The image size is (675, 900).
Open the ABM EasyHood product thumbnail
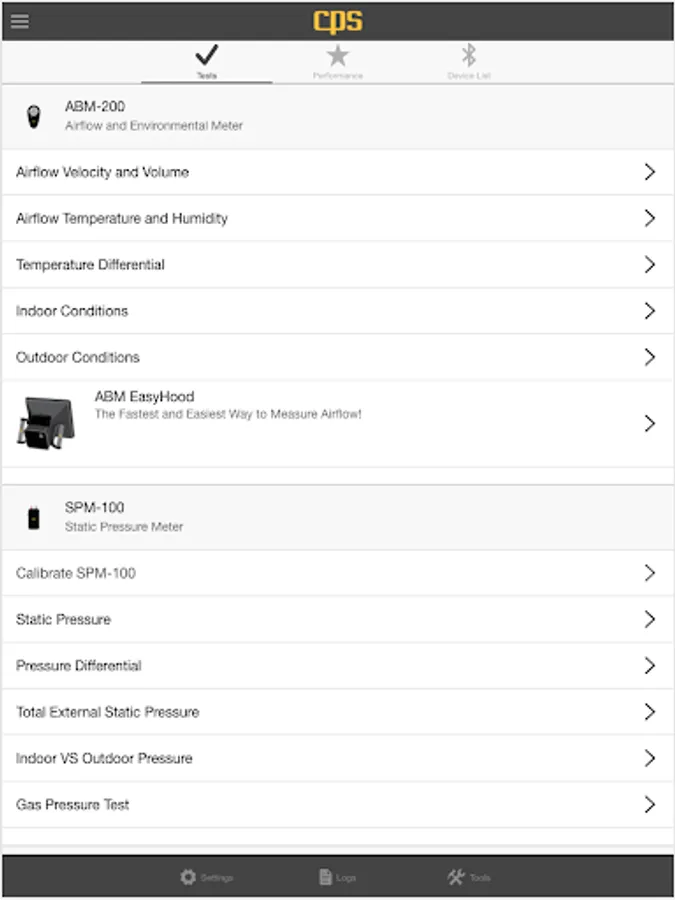45,423
